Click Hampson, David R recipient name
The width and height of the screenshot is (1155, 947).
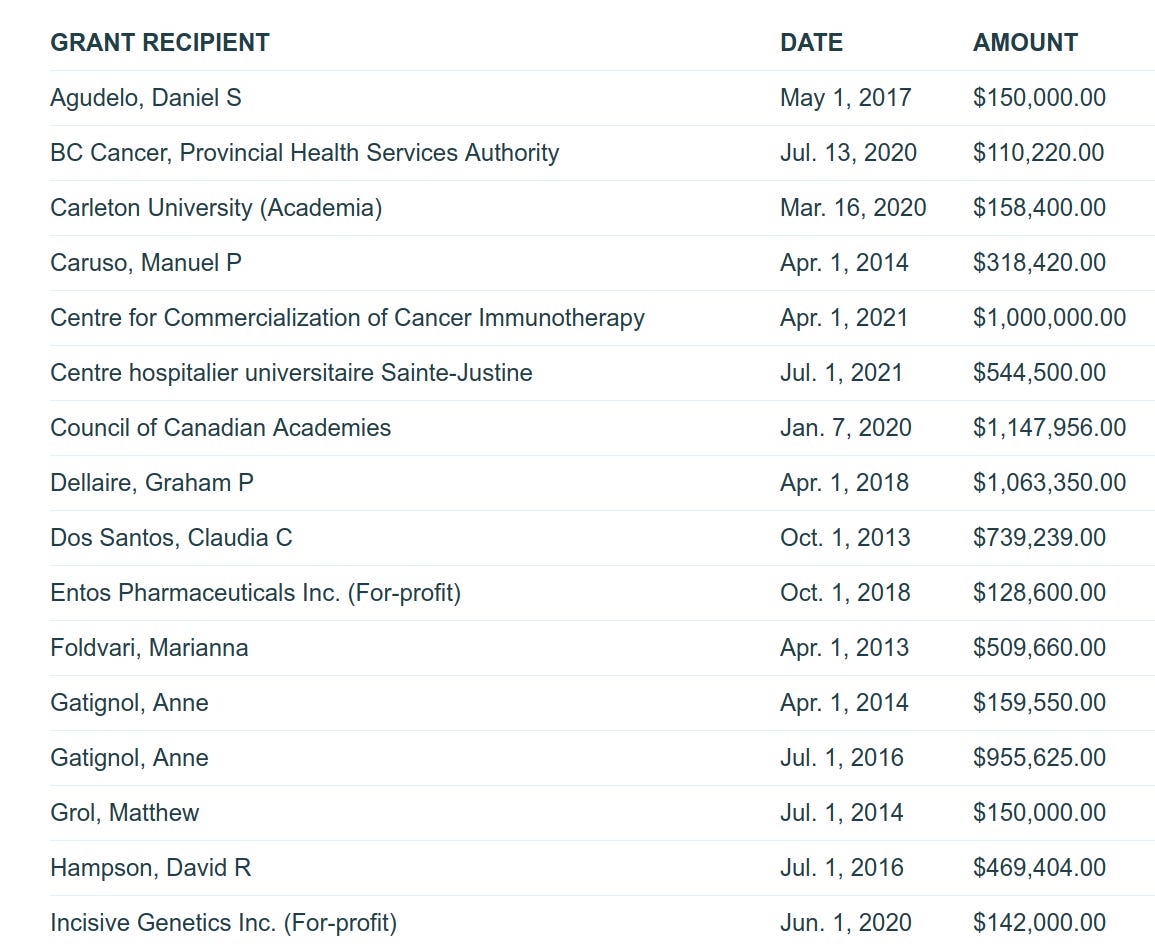[150, 867]
